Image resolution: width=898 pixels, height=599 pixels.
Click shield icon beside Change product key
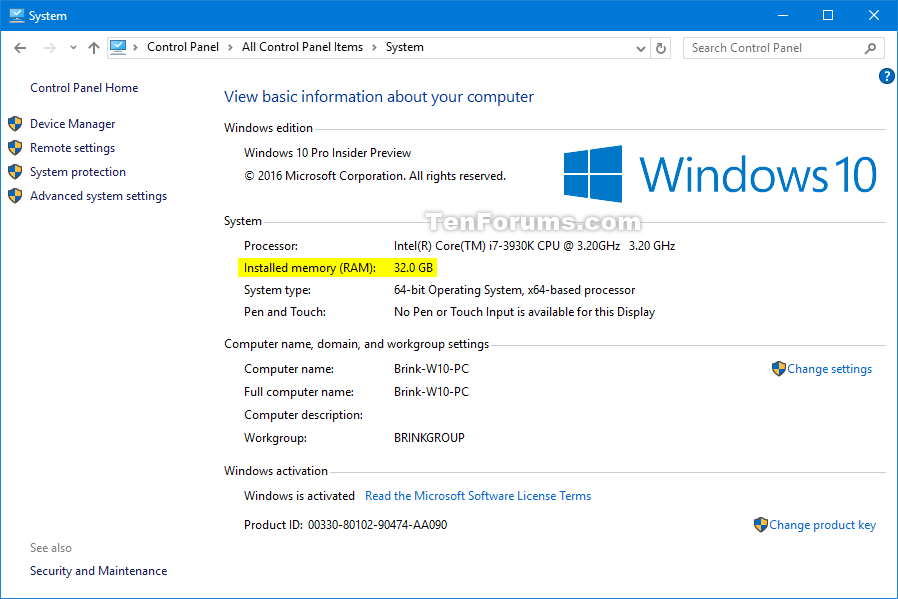click(761, 525)
